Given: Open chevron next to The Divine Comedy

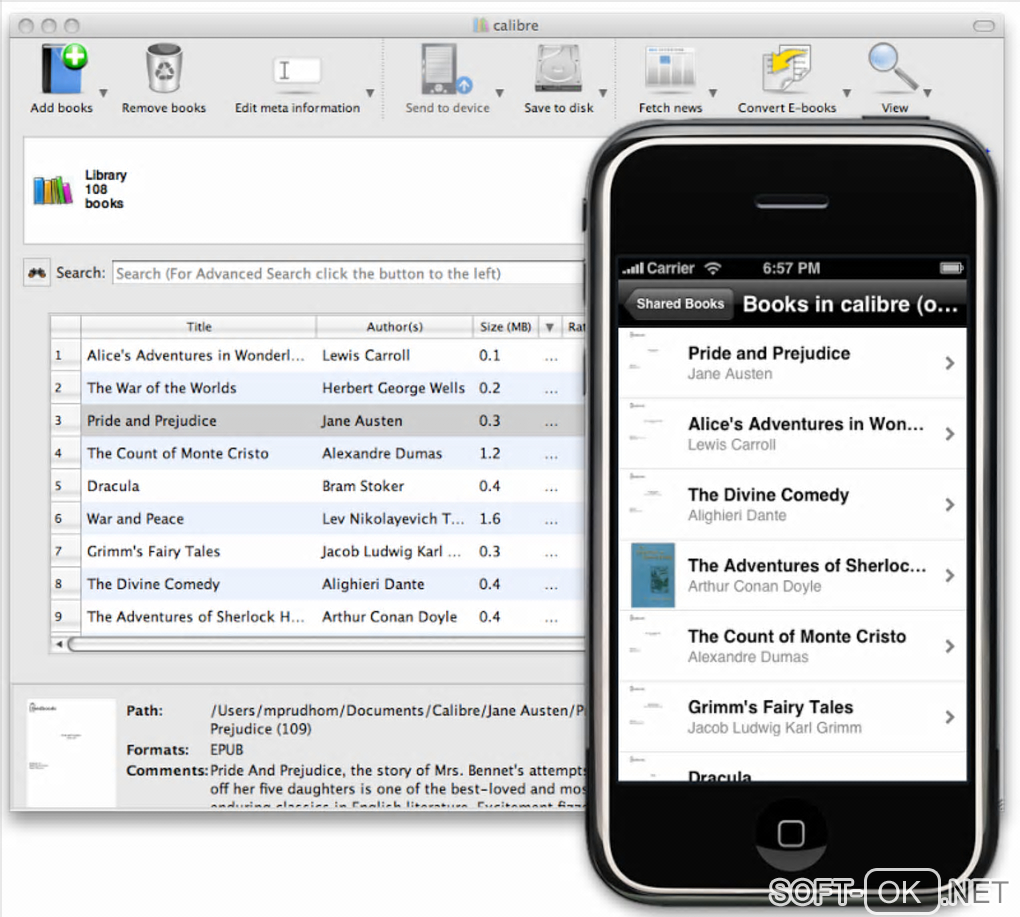Looking at the screenshot, I should 950,505.
